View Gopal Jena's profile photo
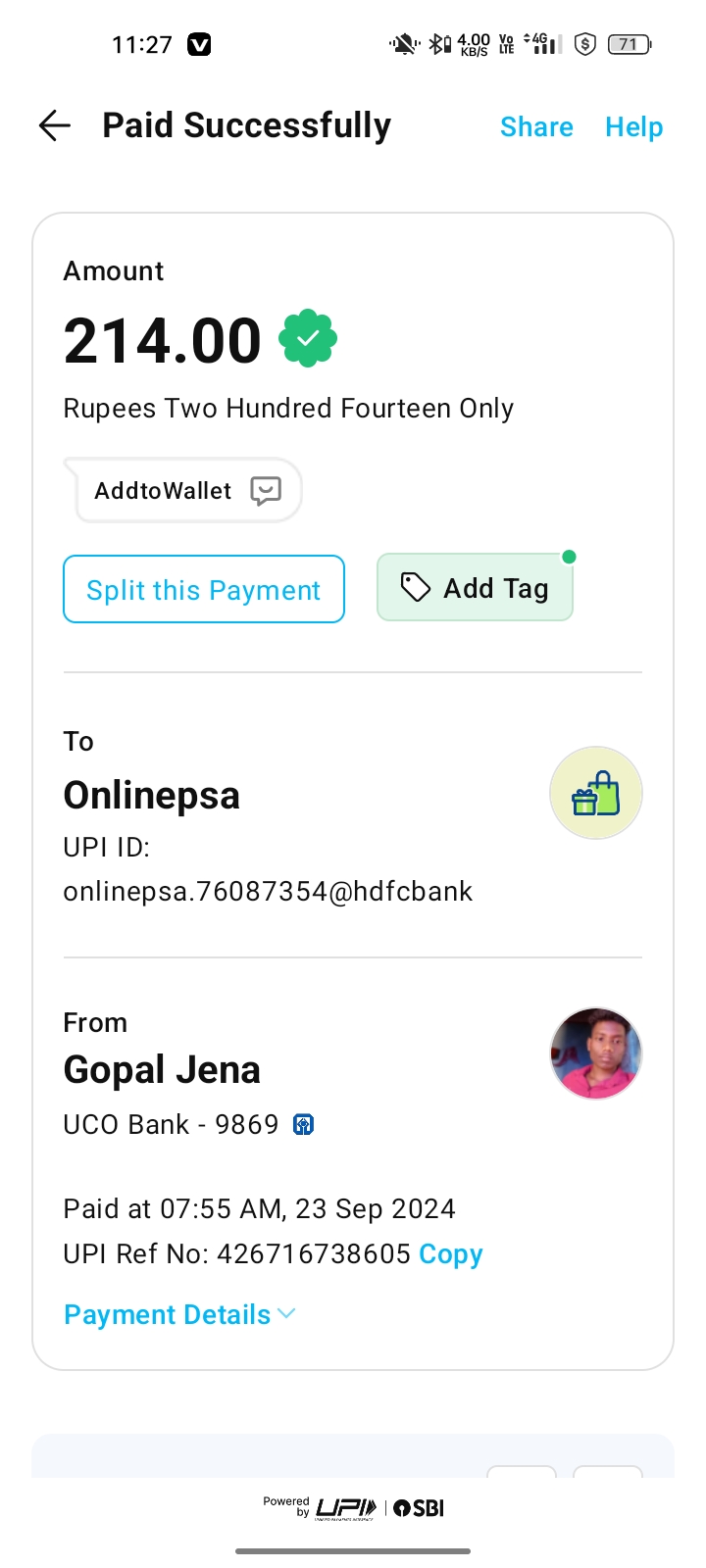The height and width of the screenshot is (1568, 706). tap(595, 1053)
